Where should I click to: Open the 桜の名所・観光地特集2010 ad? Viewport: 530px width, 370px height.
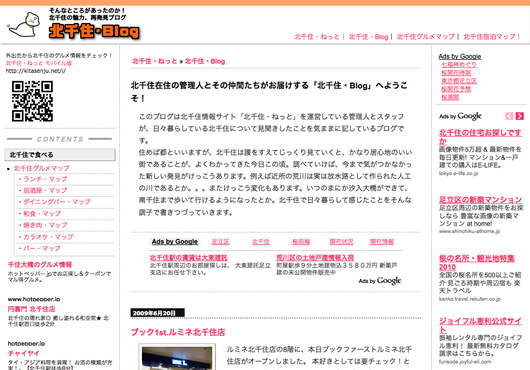pos(477,263)
